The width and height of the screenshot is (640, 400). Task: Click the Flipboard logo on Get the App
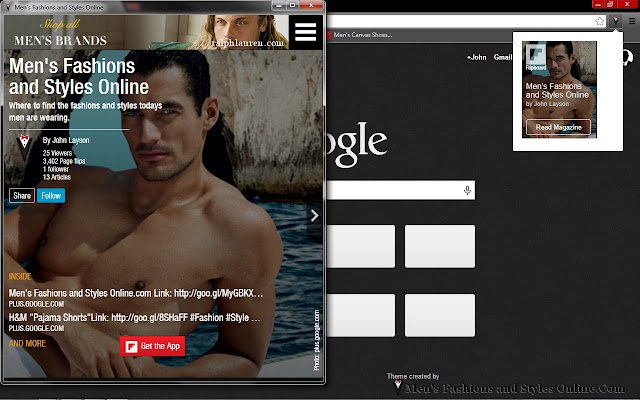[x=131, y=347]
